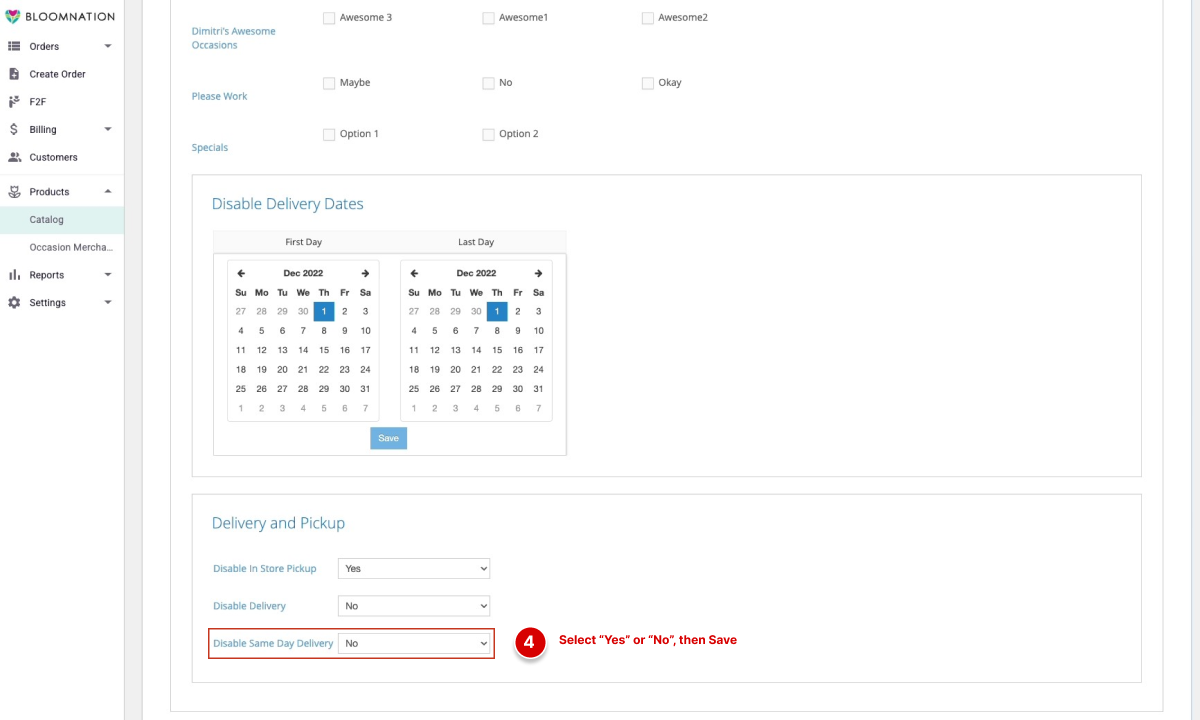Expand the Reports menu arrow

[x=108, y=275]
